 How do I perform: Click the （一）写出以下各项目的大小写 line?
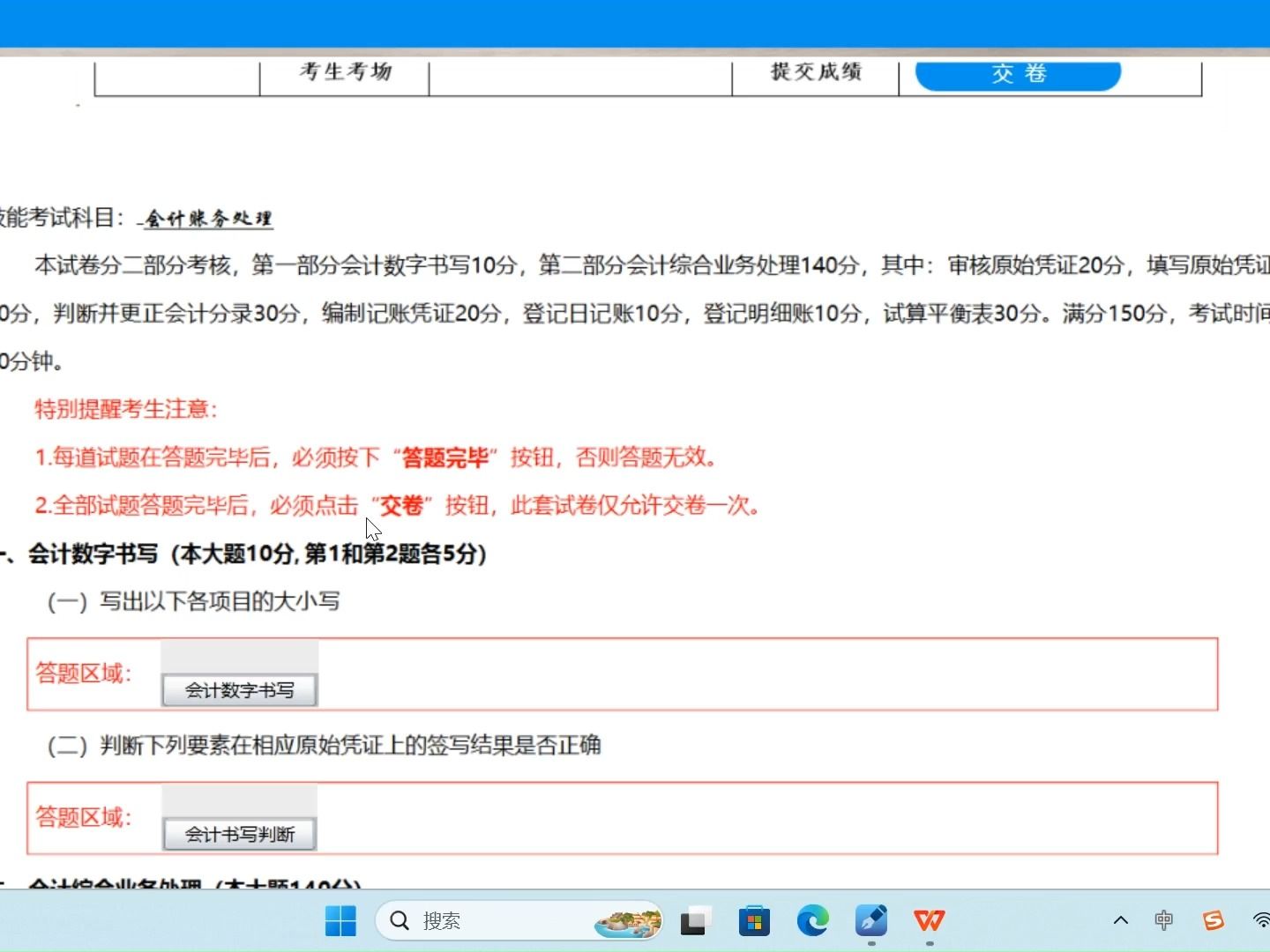tap(193, 602)
